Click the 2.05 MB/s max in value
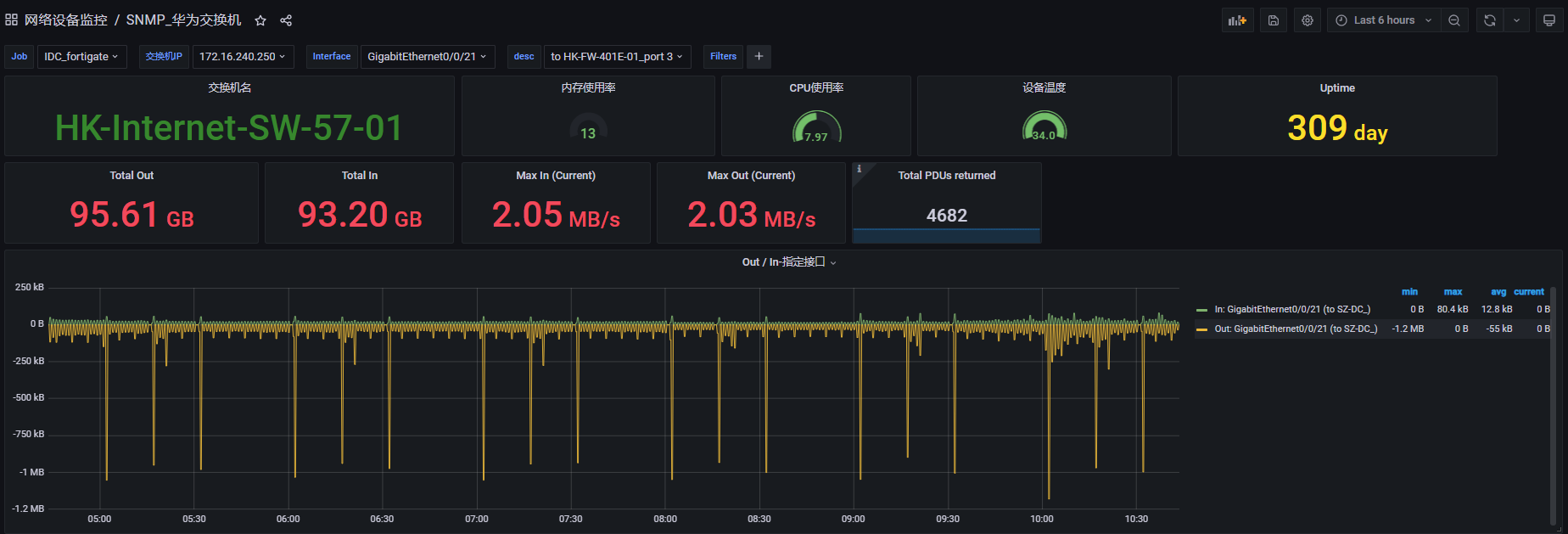Image resolution: width=1568 pixels, height=534 pixels. 556,215
